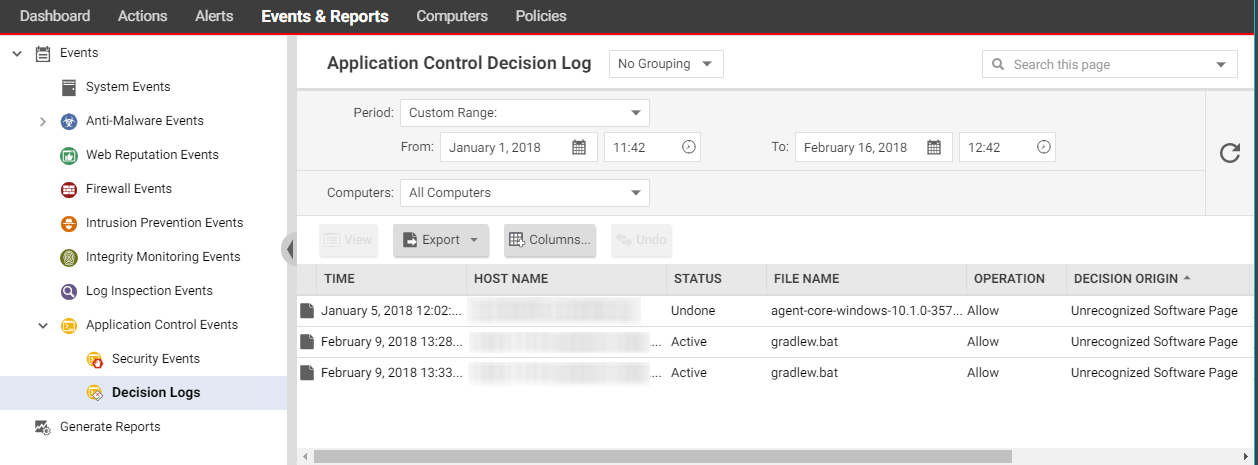
Task: Open the From date calendar picker icon
Action: click(x=579, y=147)
